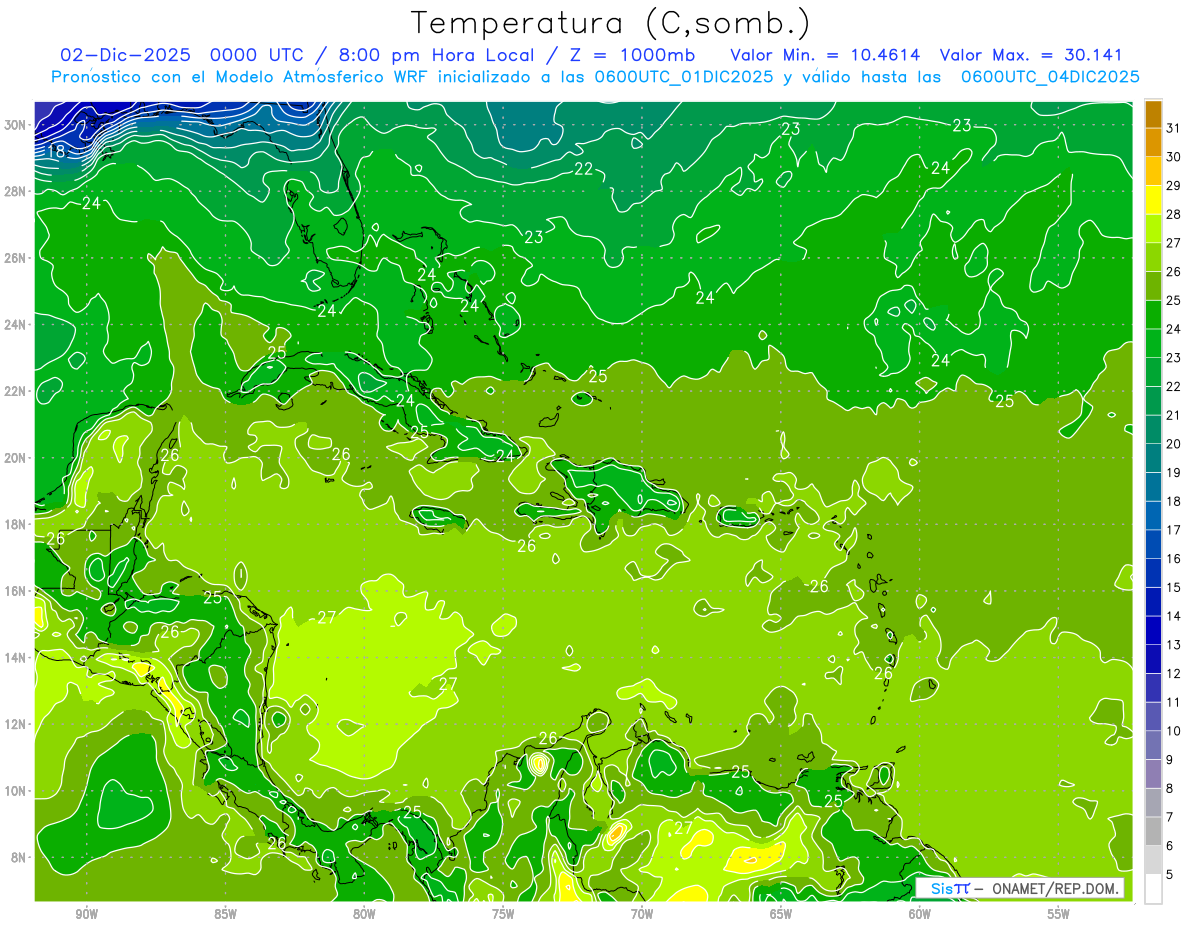Click the Valor Min. = 10.4614 text
The width and height of the screenshot is (1200, 927).
click(825, 54)
